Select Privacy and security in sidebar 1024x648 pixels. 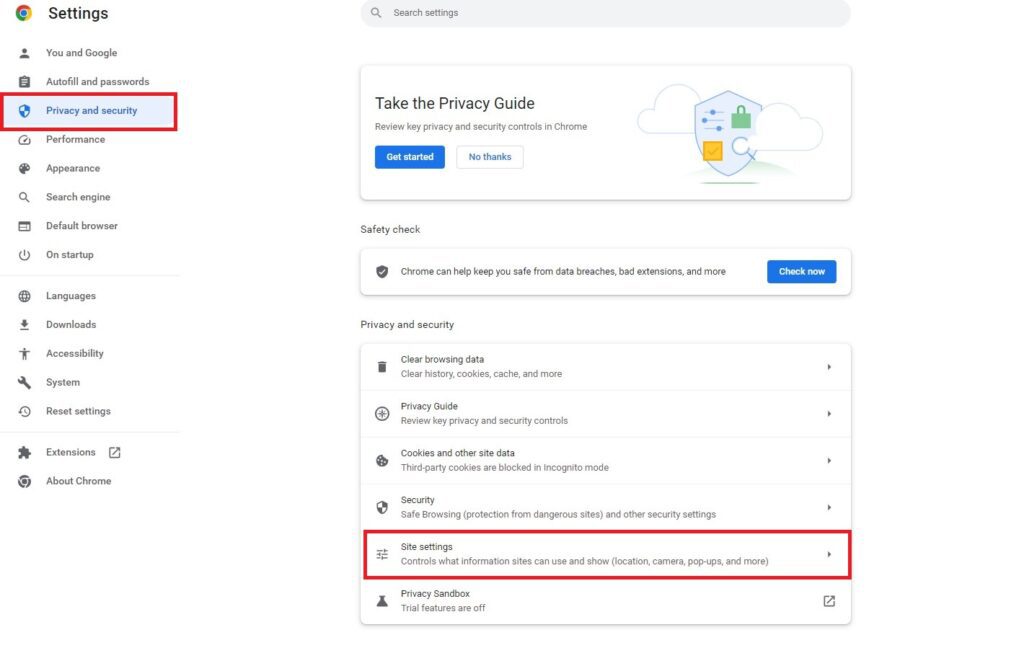(x=89, y=111)
